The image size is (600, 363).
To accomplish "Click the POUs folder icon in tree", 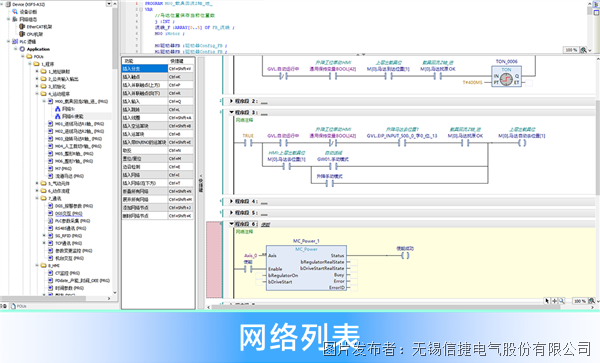I will point(29,57).
